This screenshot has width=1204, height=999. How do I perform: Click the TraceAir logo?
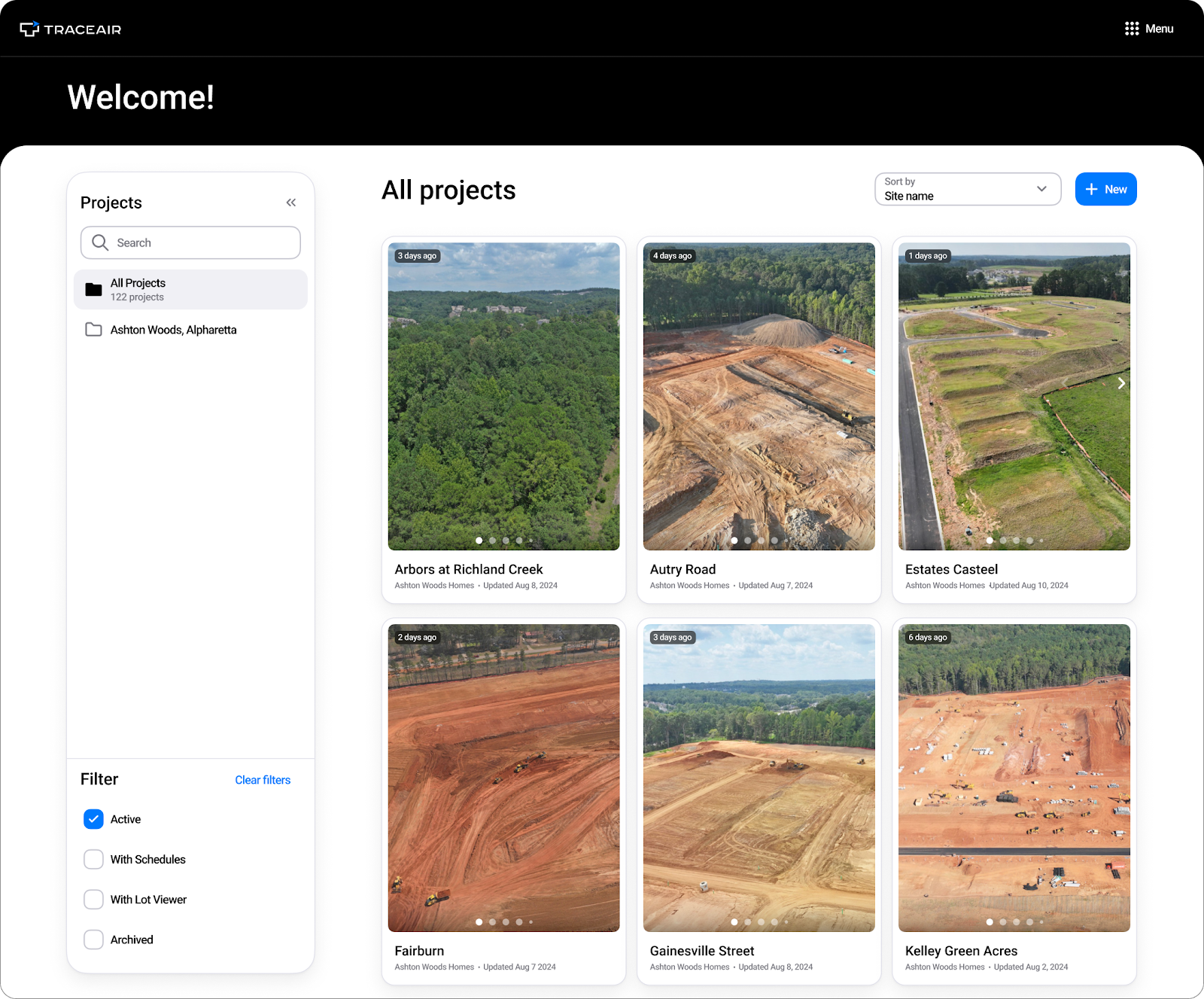tap(70, 29)
